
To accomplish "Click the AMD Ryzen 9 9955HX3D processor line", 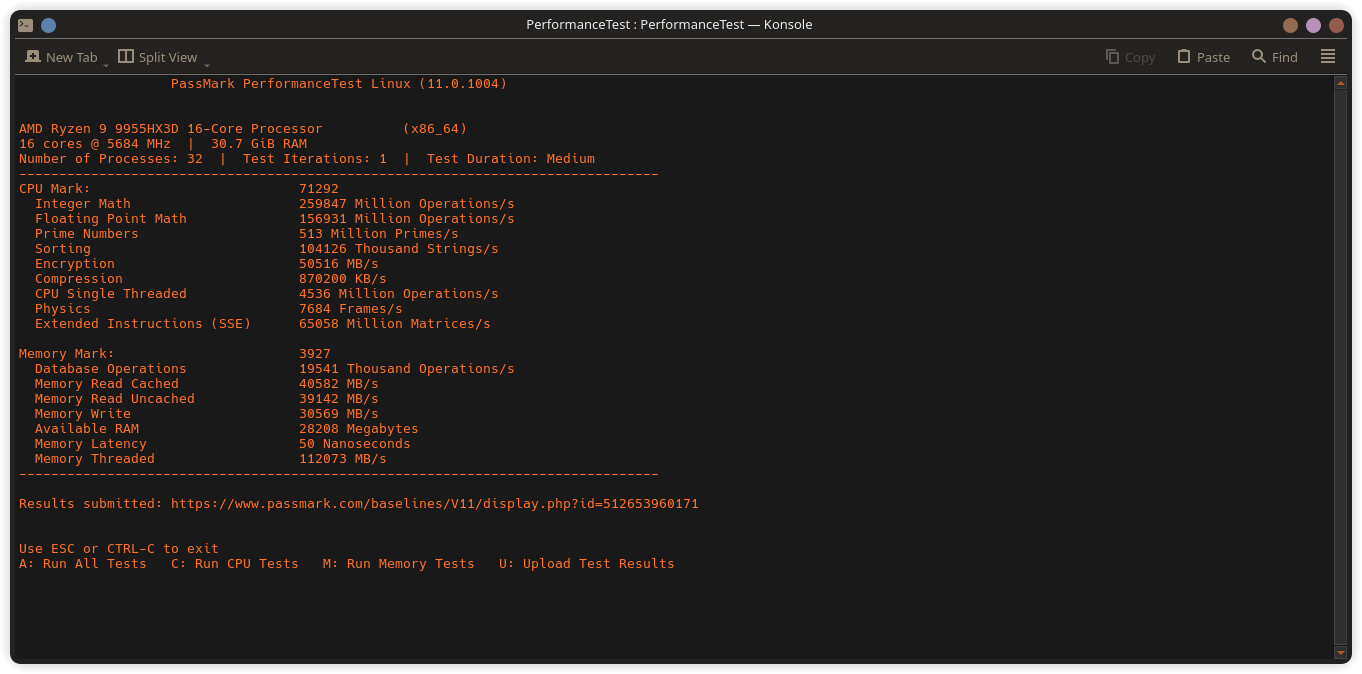I will [x=243, y=129].
